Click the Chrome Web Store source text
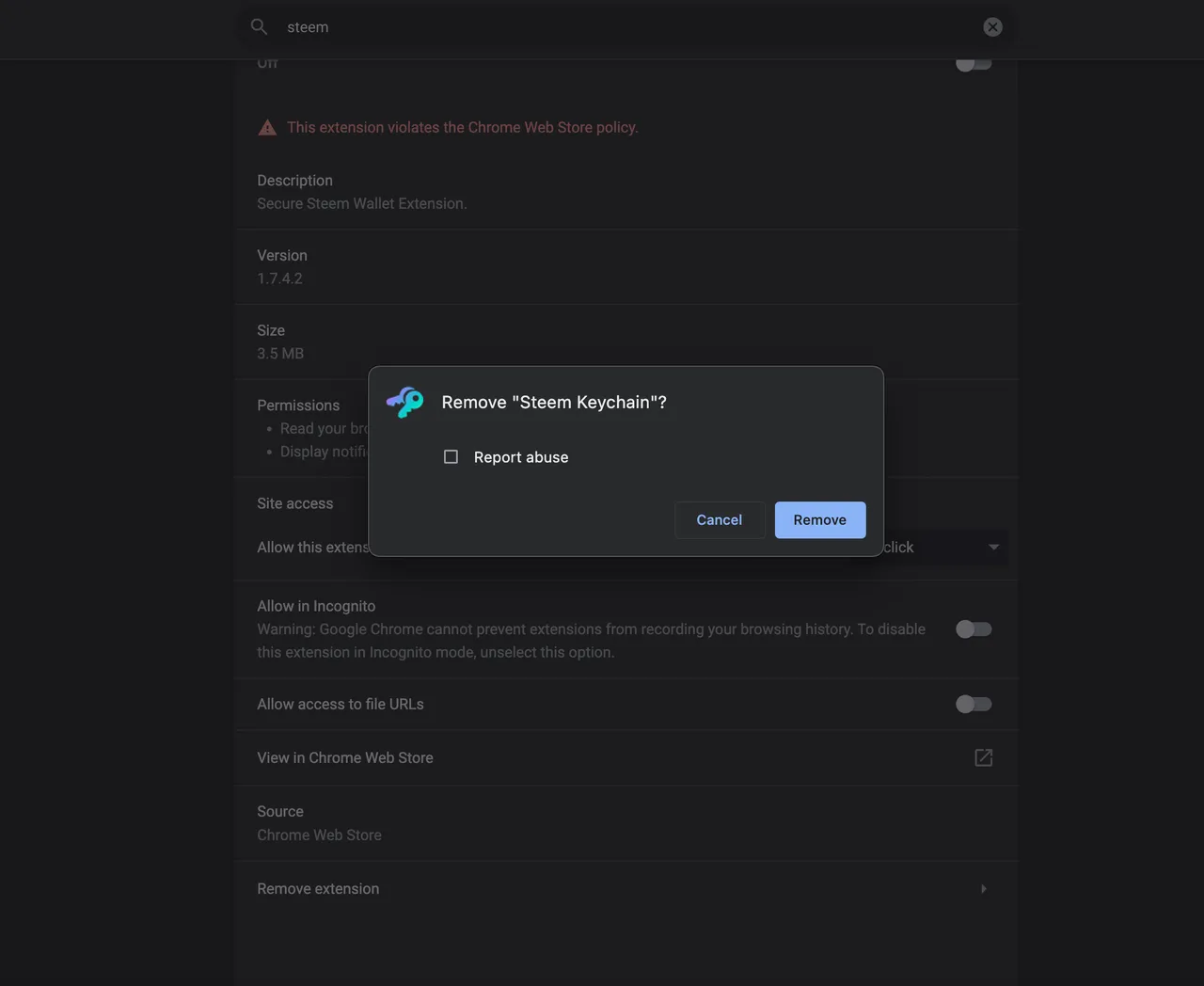 [x=319, y=835]
